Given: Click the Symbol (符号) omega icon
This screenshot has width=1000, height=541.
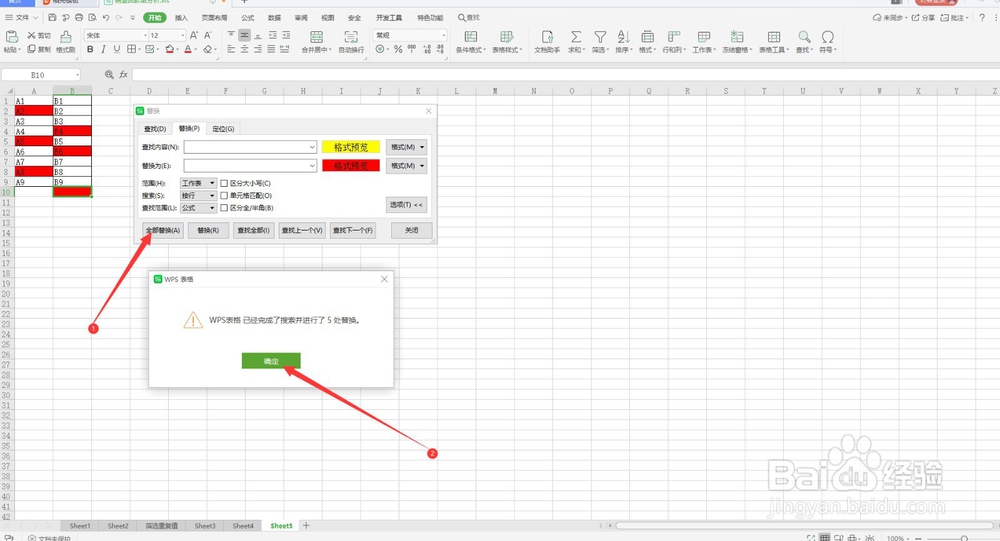Looking at the screenshot, I should [828, 36].
